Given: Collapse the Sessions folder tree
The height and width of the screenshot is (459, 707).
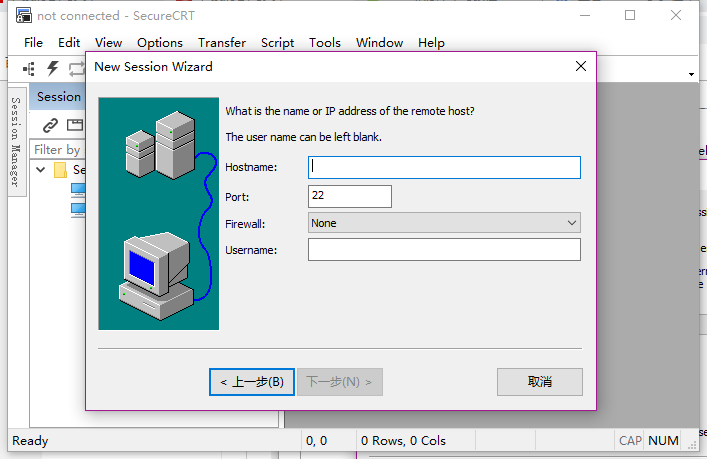Looking at the screenshot, I should point(41,170).
